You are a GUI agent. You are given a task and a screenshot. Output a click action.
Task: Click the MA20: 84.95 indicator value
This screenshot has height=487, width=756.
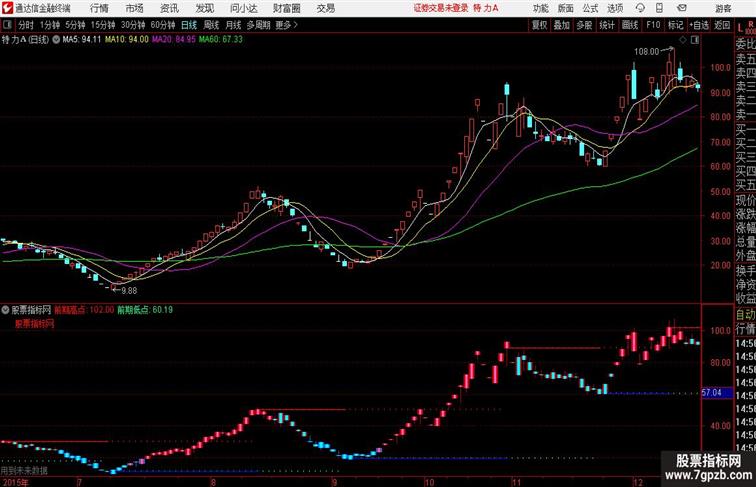[174, 40]
